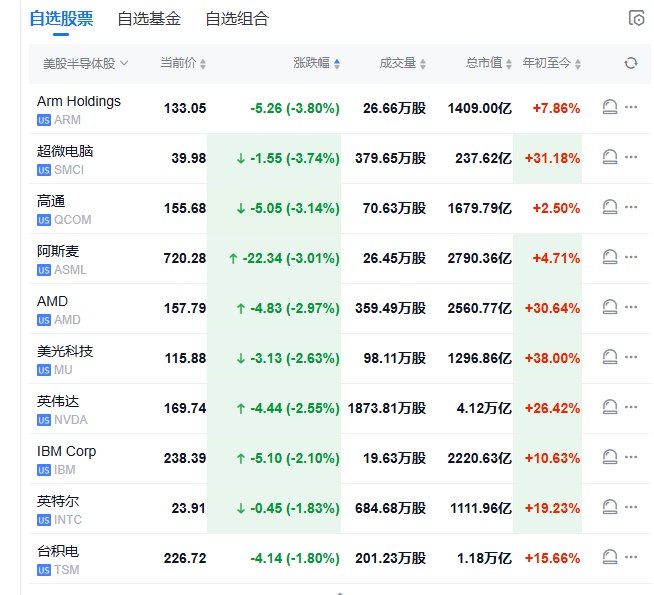Select market cap 2560.77亿
The width and height of the screenshot is (654, 595).
[480, 308]
